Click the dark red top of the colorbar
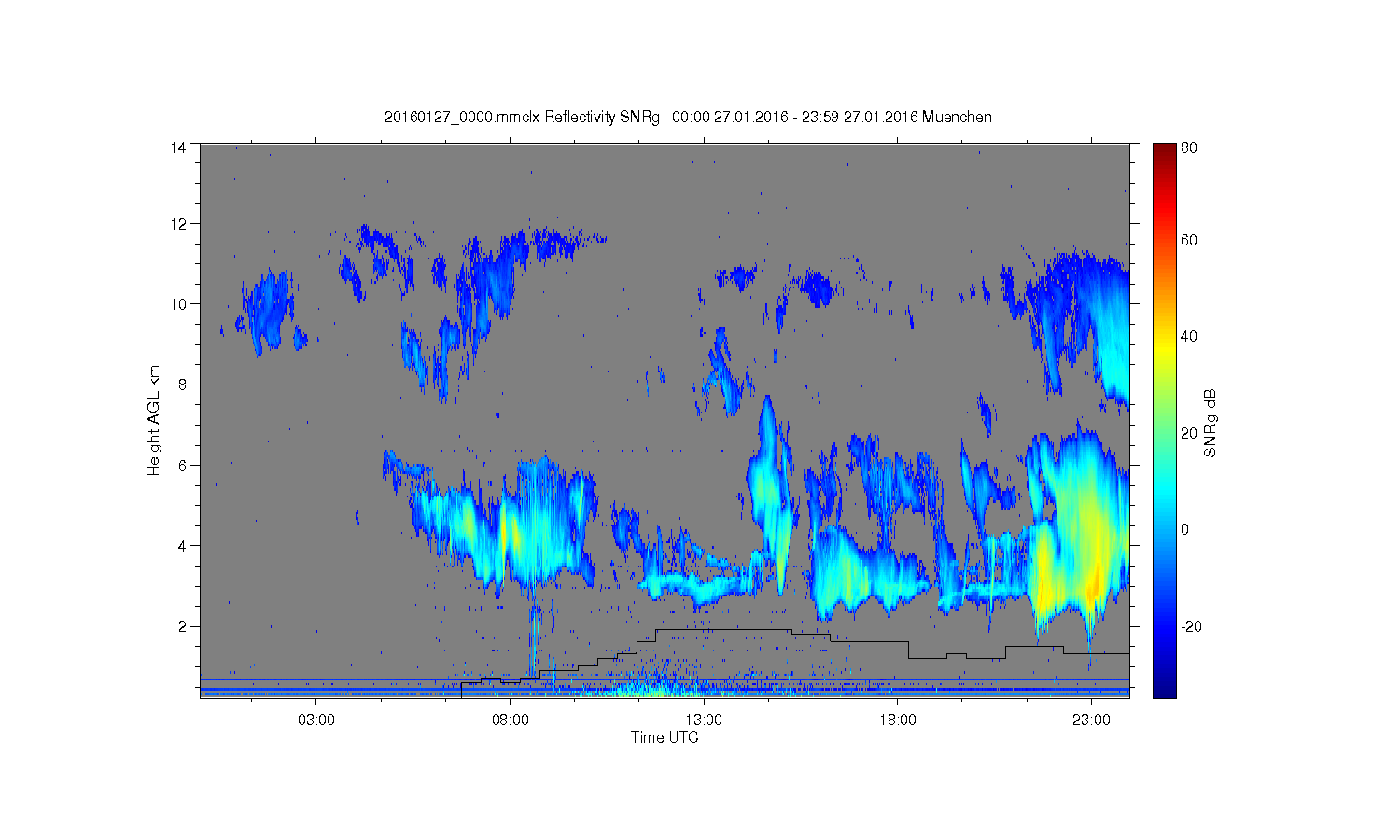Image resolution: width=1400 pixels, height=840 pixels. coord(1164,151)
